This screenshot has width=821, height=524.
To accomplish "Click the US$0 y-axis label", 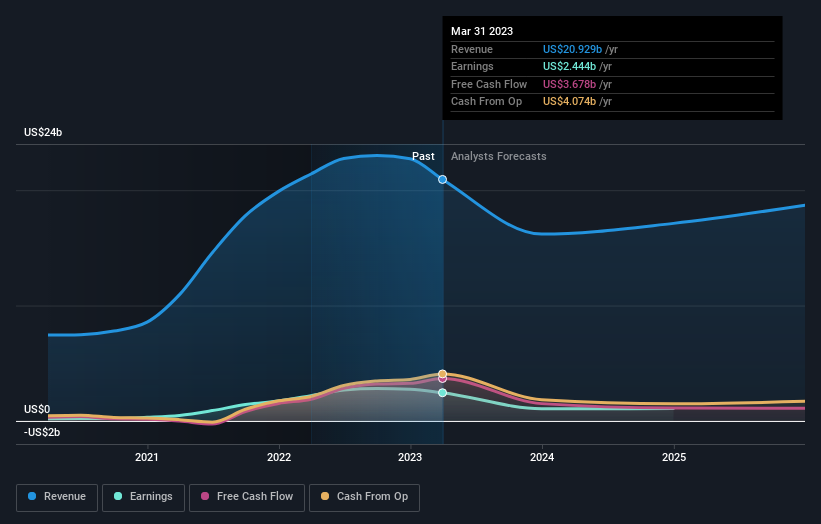I will click(37, 409).
